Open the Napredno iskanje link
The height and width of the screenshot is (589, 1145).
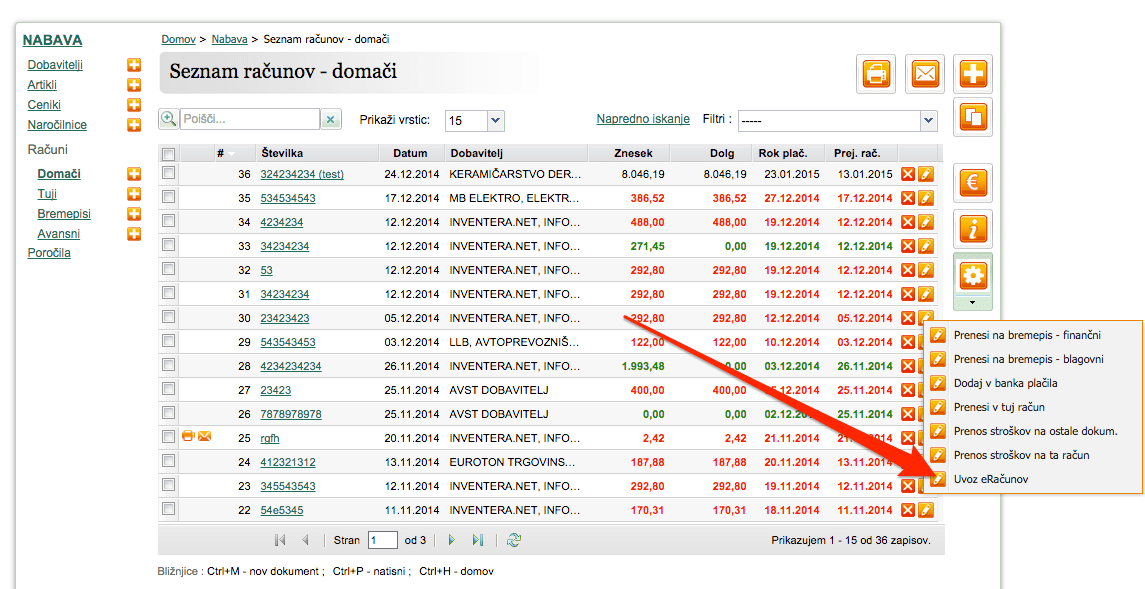643,119
